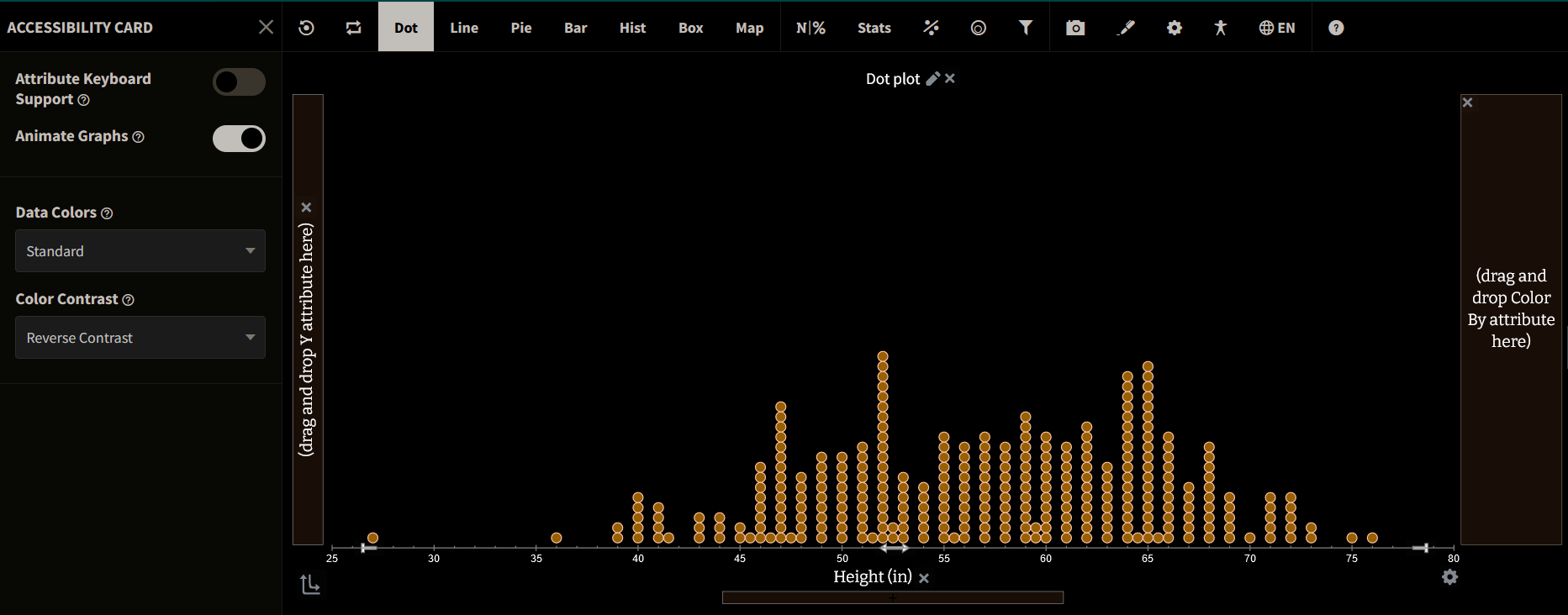1568x615 pixels.
Task: Remove the Height (in) attribute
Action: click(924, 578)
